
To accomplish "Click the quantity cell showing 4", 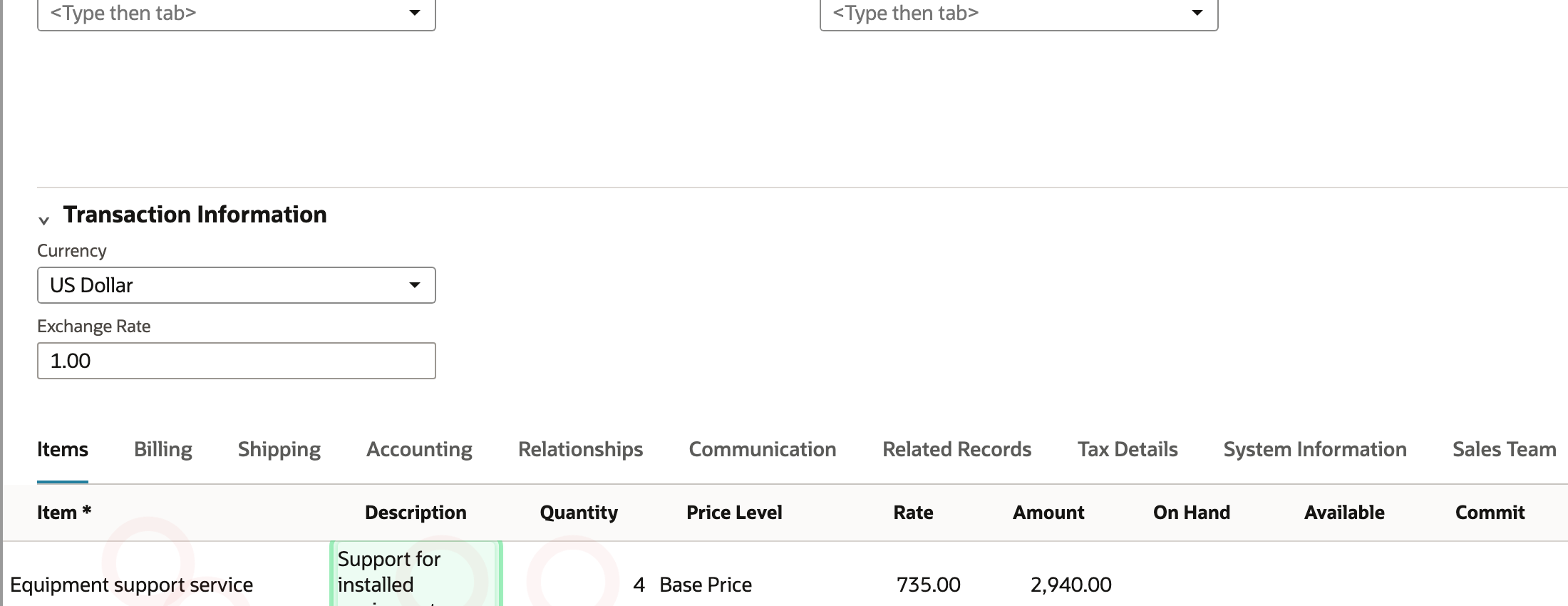I will point(639,585).
